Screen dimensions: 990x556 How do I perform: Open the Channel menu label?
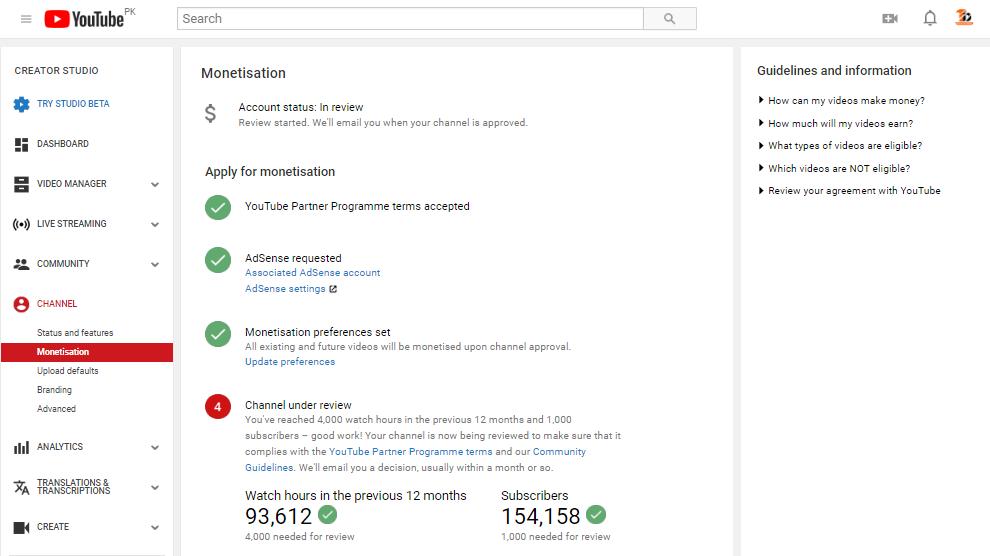(x=57, y=304)
